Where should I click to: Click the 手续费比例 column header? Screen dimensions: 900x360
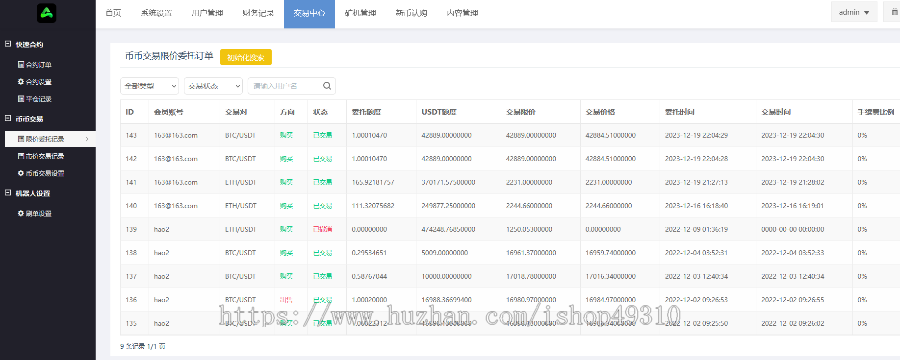pos(875,111)
